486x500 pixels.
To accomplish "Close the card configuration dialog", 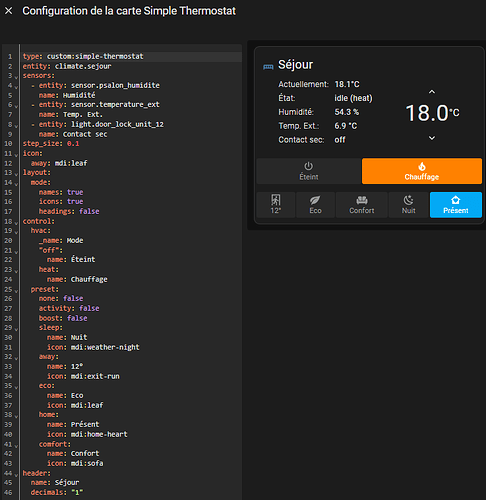I will pos(9,11).
